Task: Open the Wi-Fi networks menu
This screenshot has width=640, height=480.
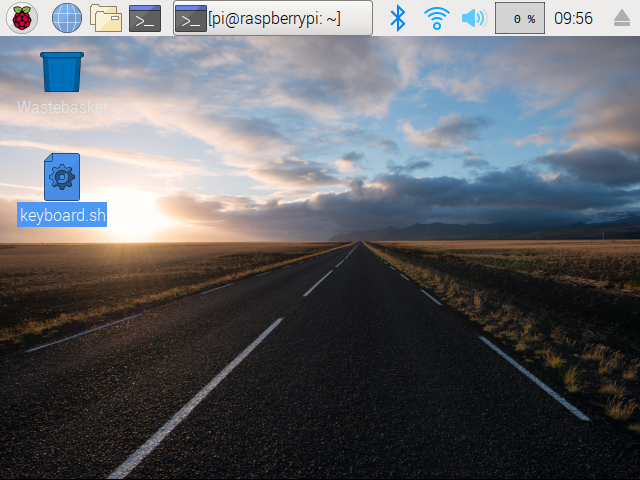Action: tap(437, 18)
